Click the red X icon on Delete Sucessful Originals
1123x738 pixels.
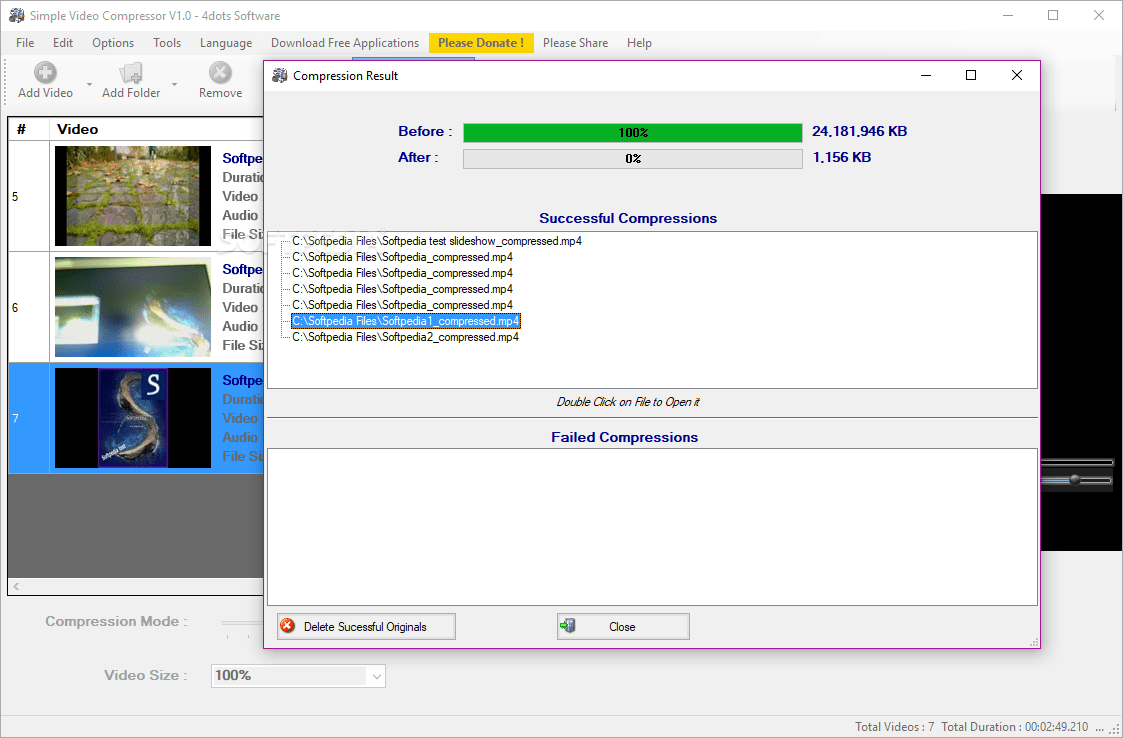pyautogui.click(x=289, y=626)
